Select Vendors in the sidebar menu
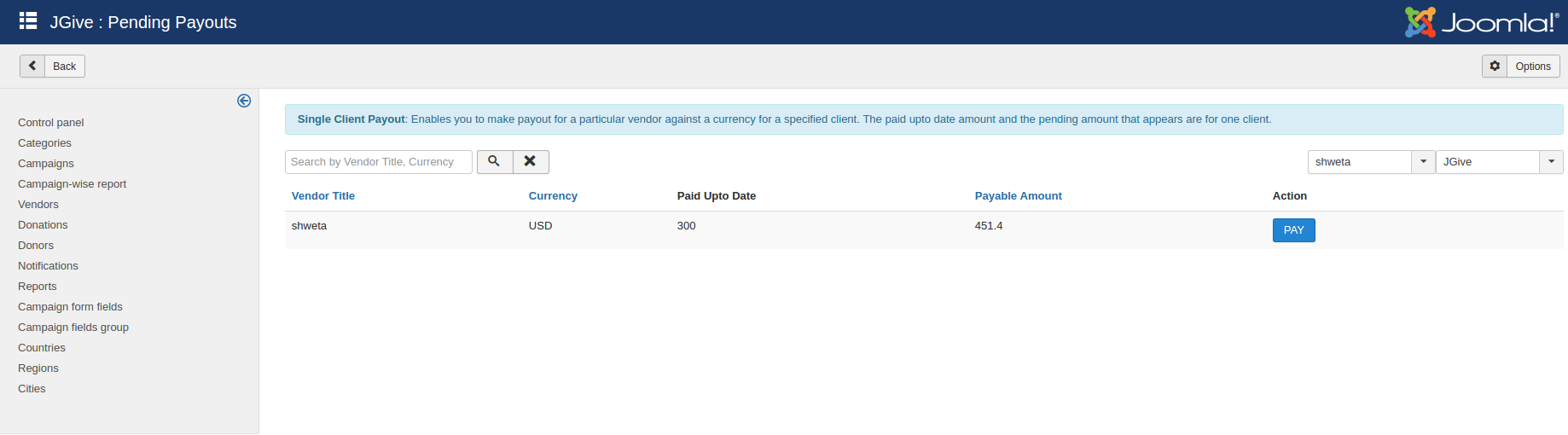The width and height of the screenshot is (1568, 435). point(38,205)
